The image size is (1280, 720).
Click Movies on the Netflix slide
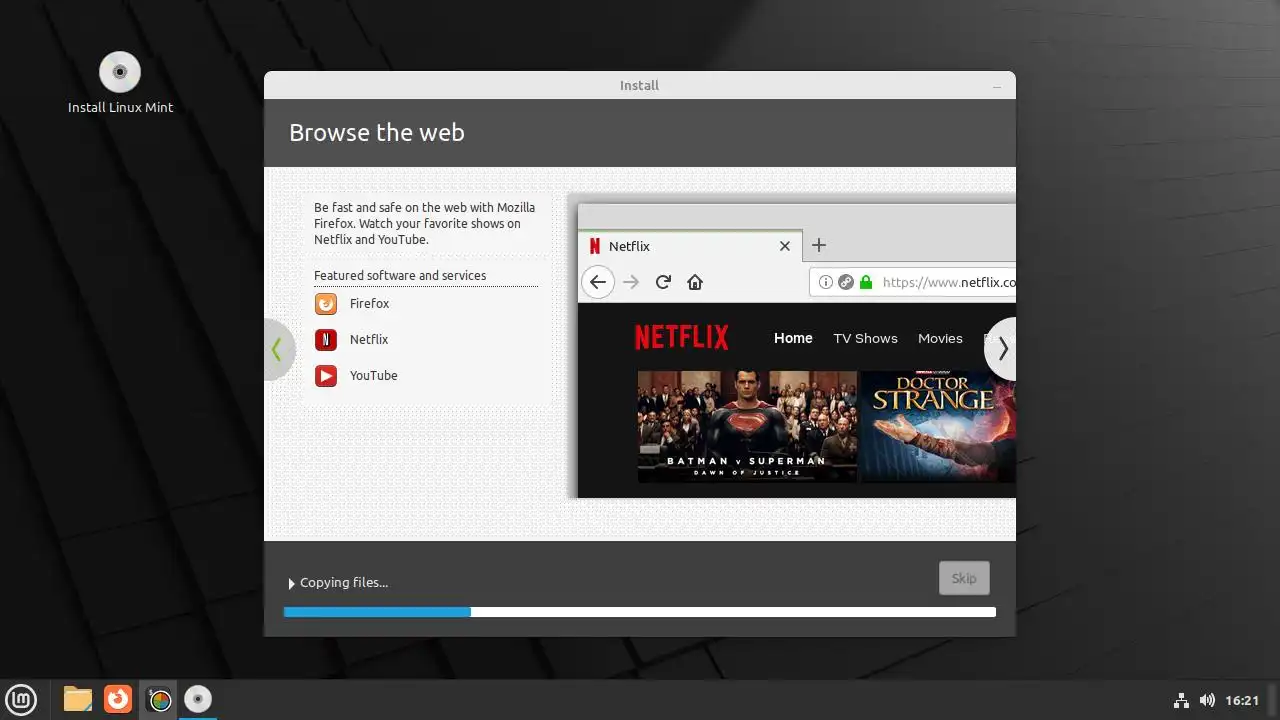pos(940,339)
